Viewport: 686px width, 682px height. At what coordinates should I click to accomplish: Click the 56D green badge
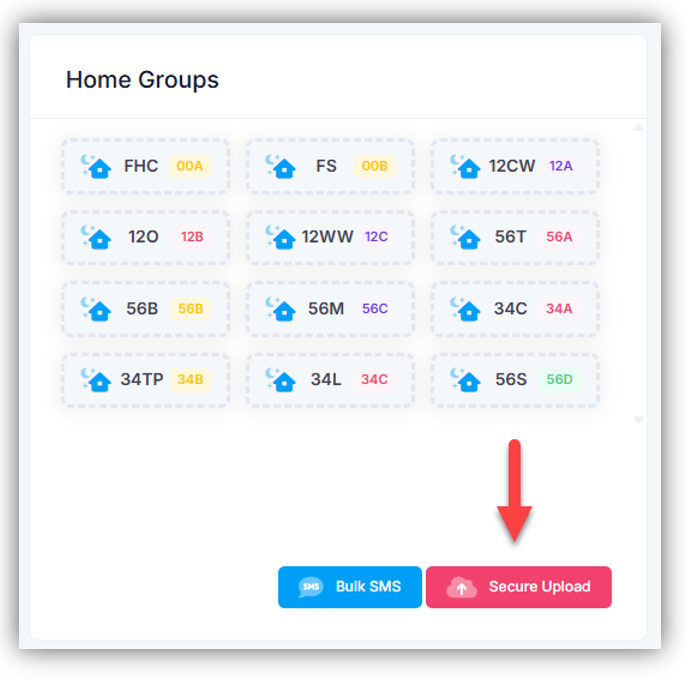tap(560, 380)
